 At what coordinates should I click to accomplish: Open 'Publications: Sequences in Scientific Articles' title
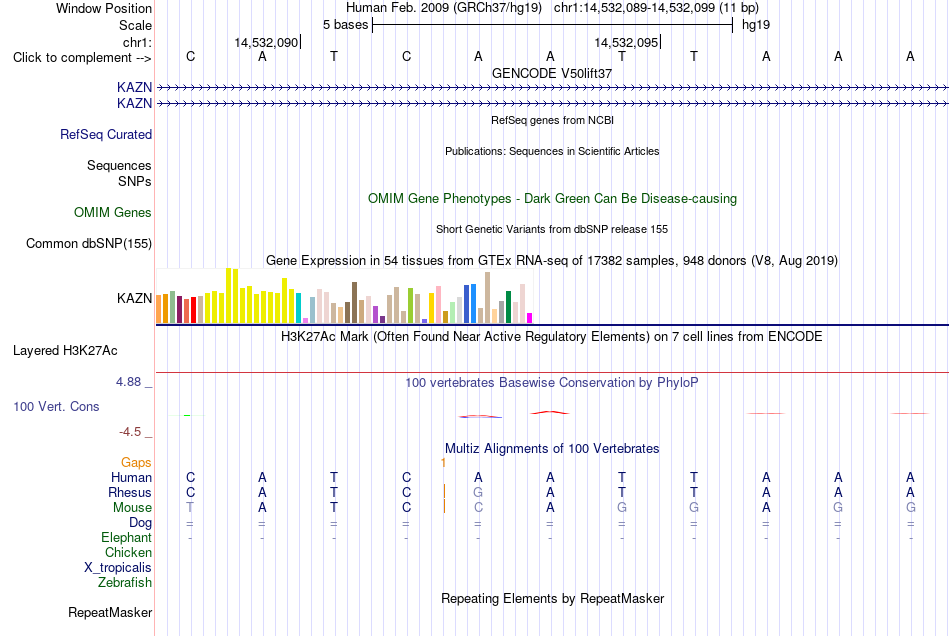(x=552, y=151)
